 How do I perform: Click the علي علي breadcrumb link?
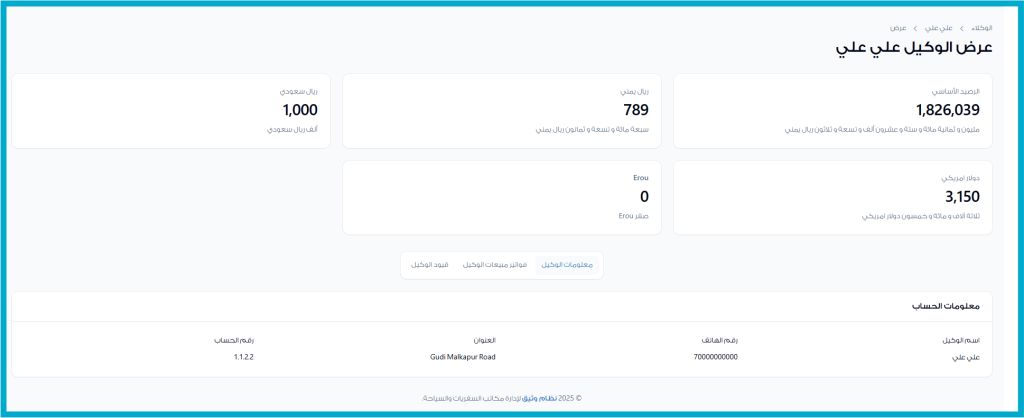point(938,28)
